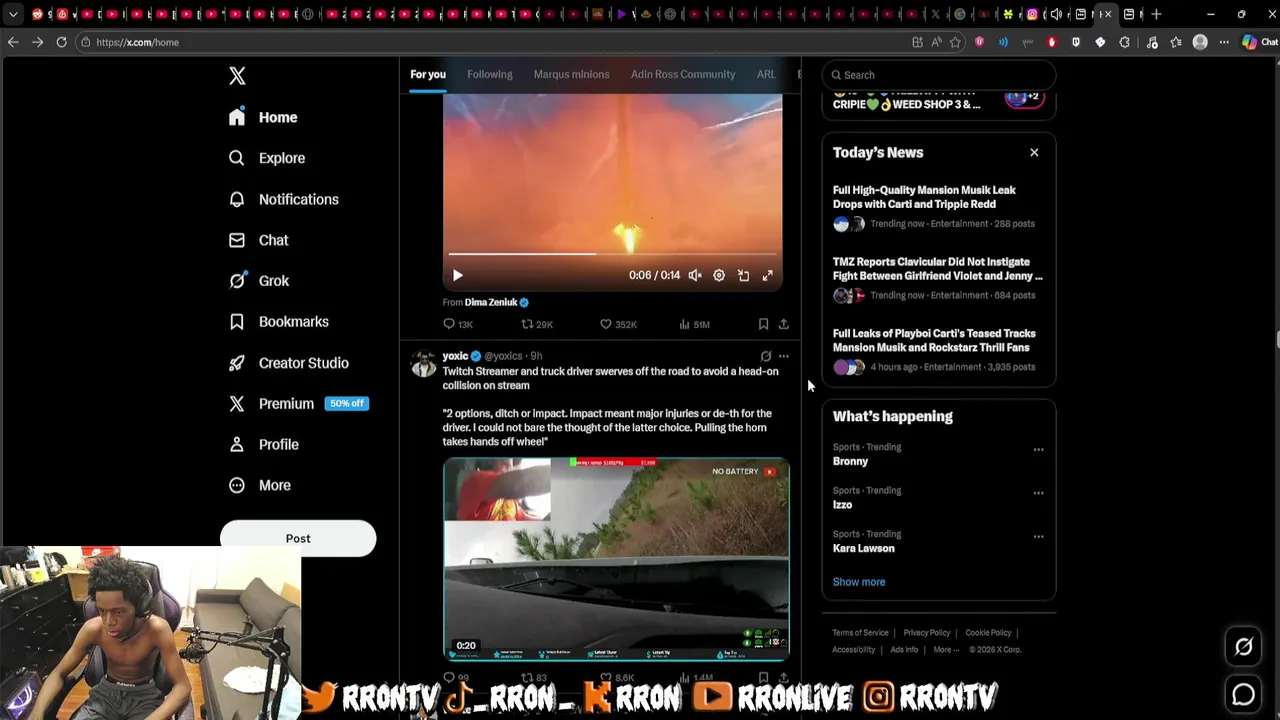Switch to the ARL tab
This screenshot has height=720, width=1280.
pos(766,74)
